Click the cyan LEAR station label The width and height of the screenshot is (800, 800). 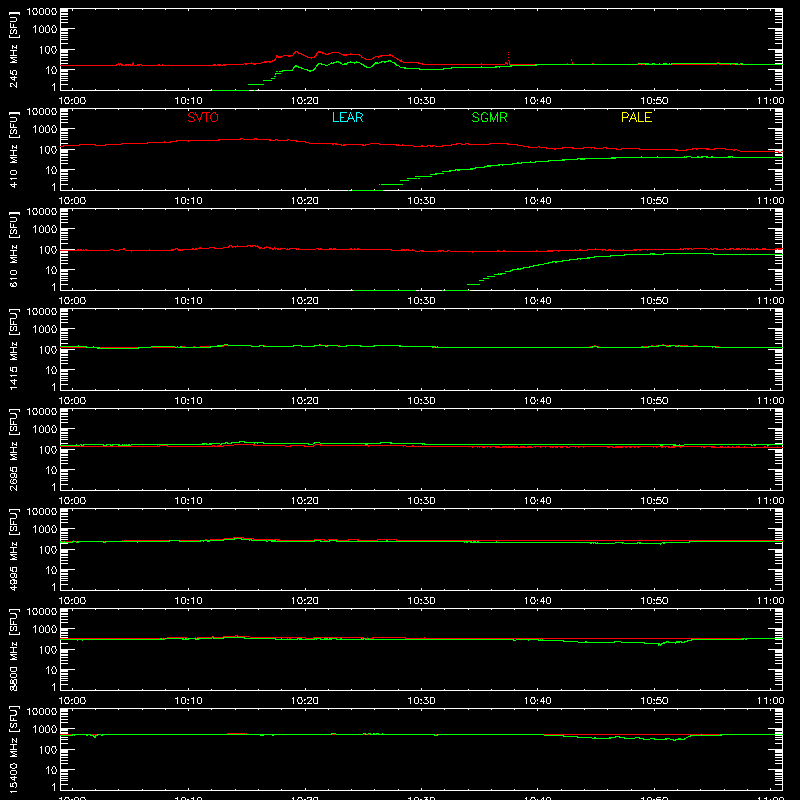click(347, 117)
